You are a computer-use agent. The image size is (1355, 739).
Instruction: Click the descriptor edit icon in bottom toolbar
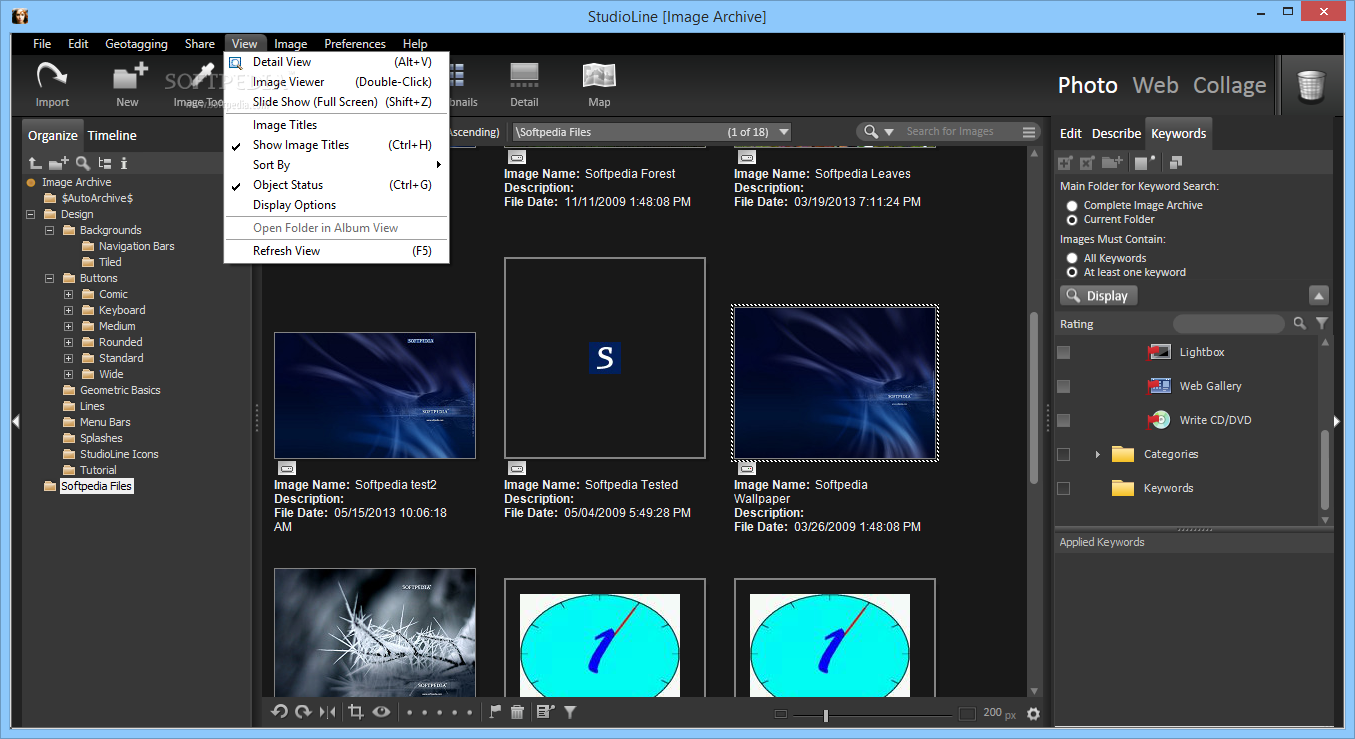pos(545,712)
